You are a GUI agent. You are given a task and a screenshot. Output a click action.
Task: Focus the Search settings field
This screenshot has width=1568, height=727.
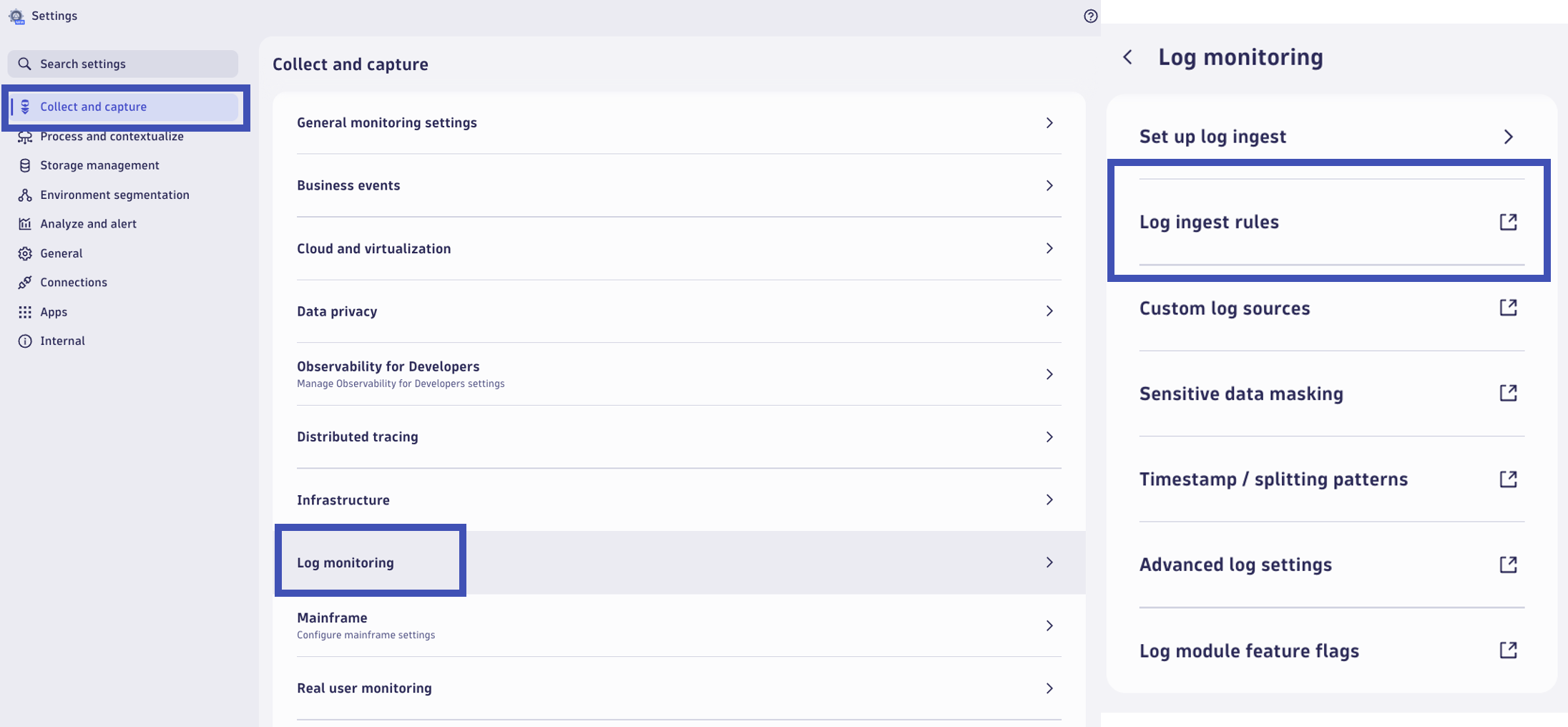[123, 64]
